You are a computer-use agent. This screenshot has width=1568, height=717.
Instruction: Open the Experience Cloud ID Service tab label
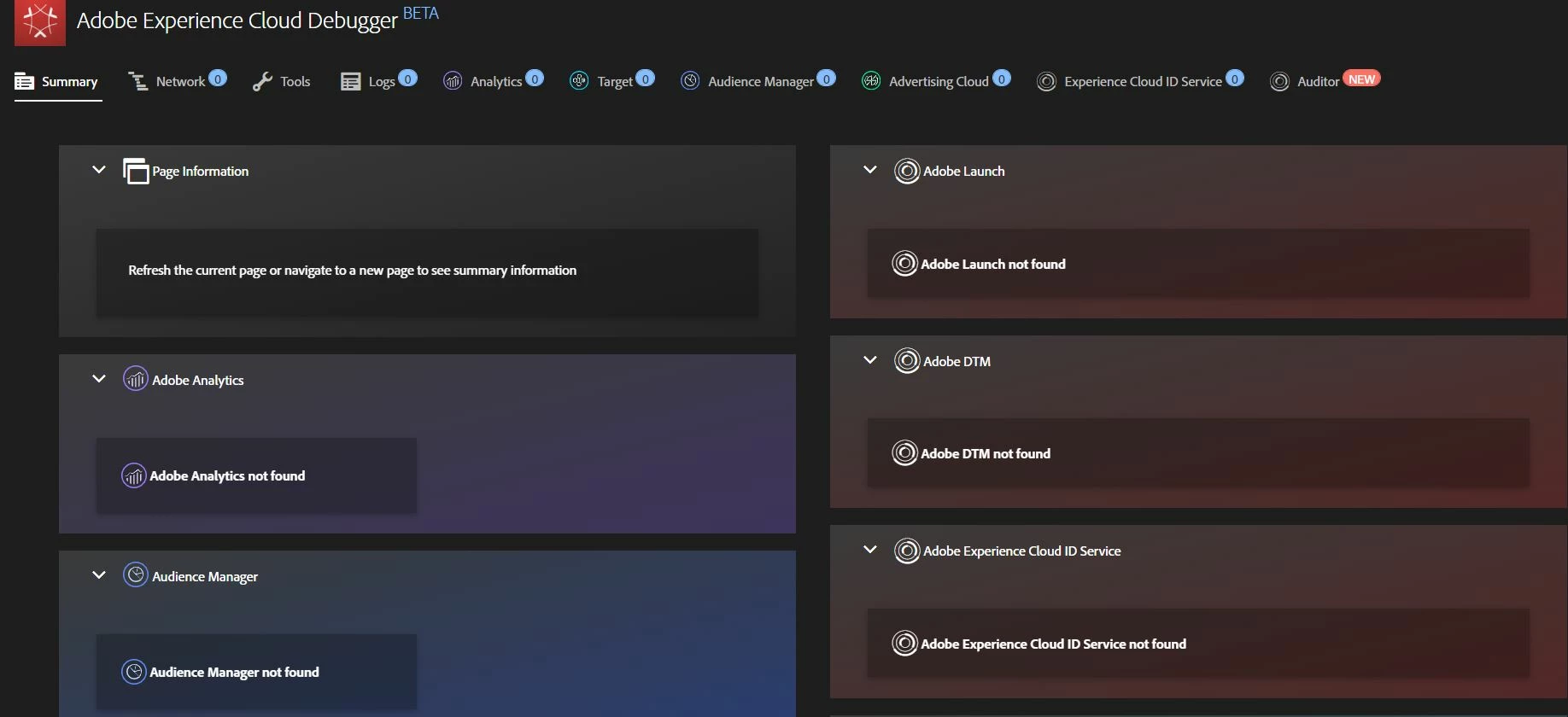(x=1143, y=82)
